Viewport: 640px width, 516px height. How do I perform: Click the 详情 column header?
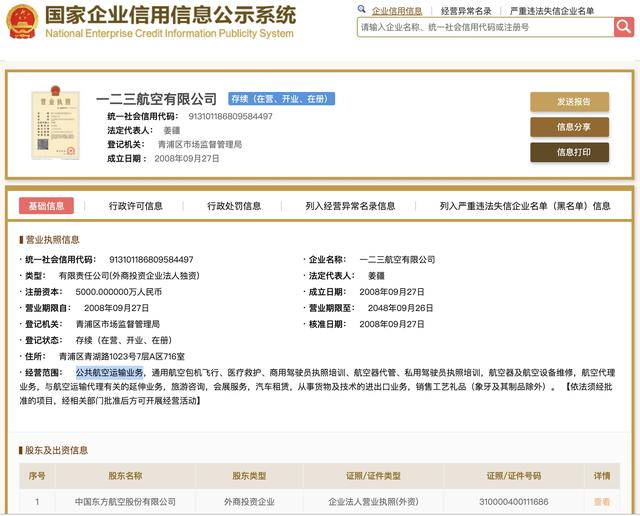602,476
